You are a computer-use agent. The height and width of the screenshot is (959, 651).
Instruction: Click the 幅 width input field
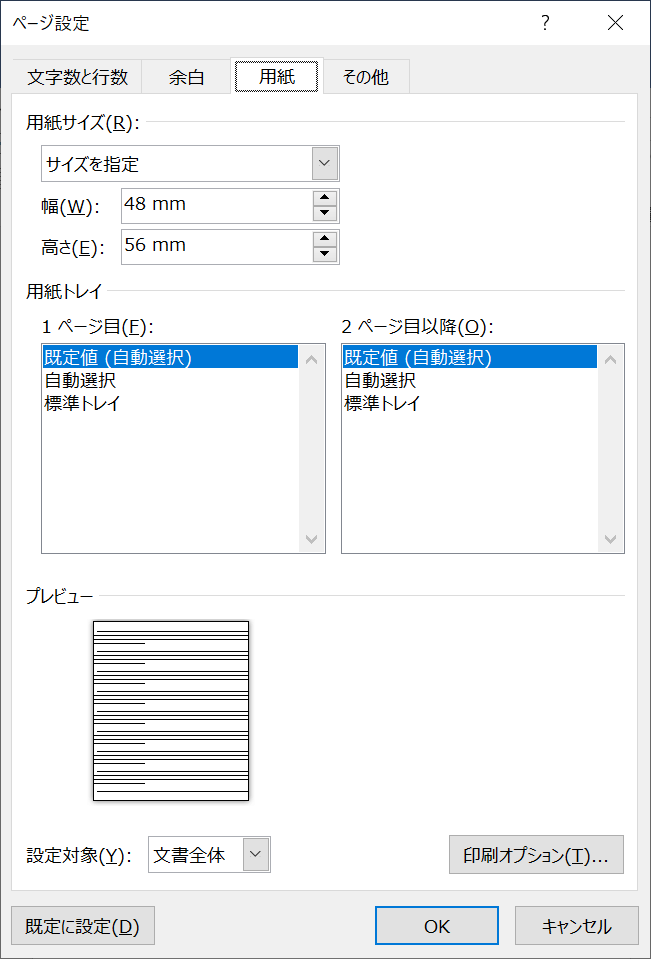pos(216,206)
